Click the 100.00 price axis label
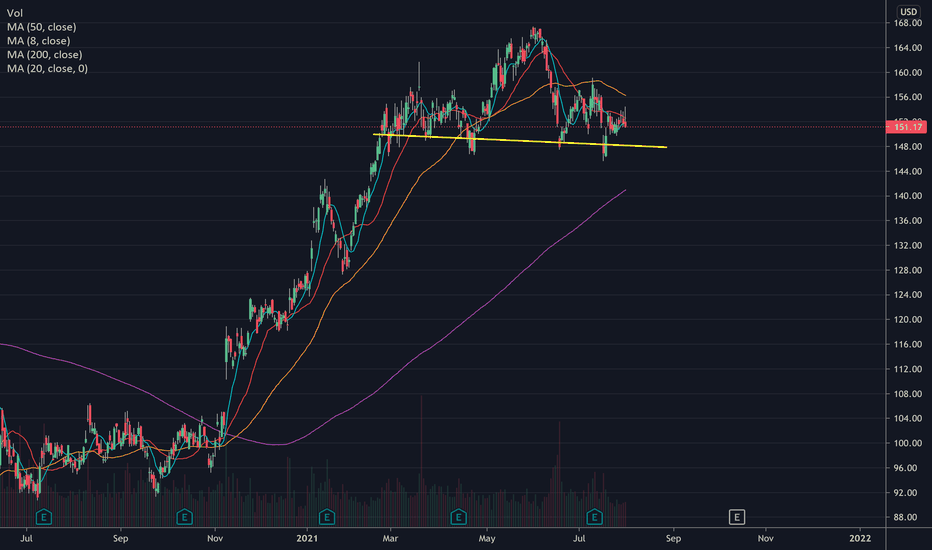Screen dimensions: 932x550 pyautogui.click(x=908, y=443)
